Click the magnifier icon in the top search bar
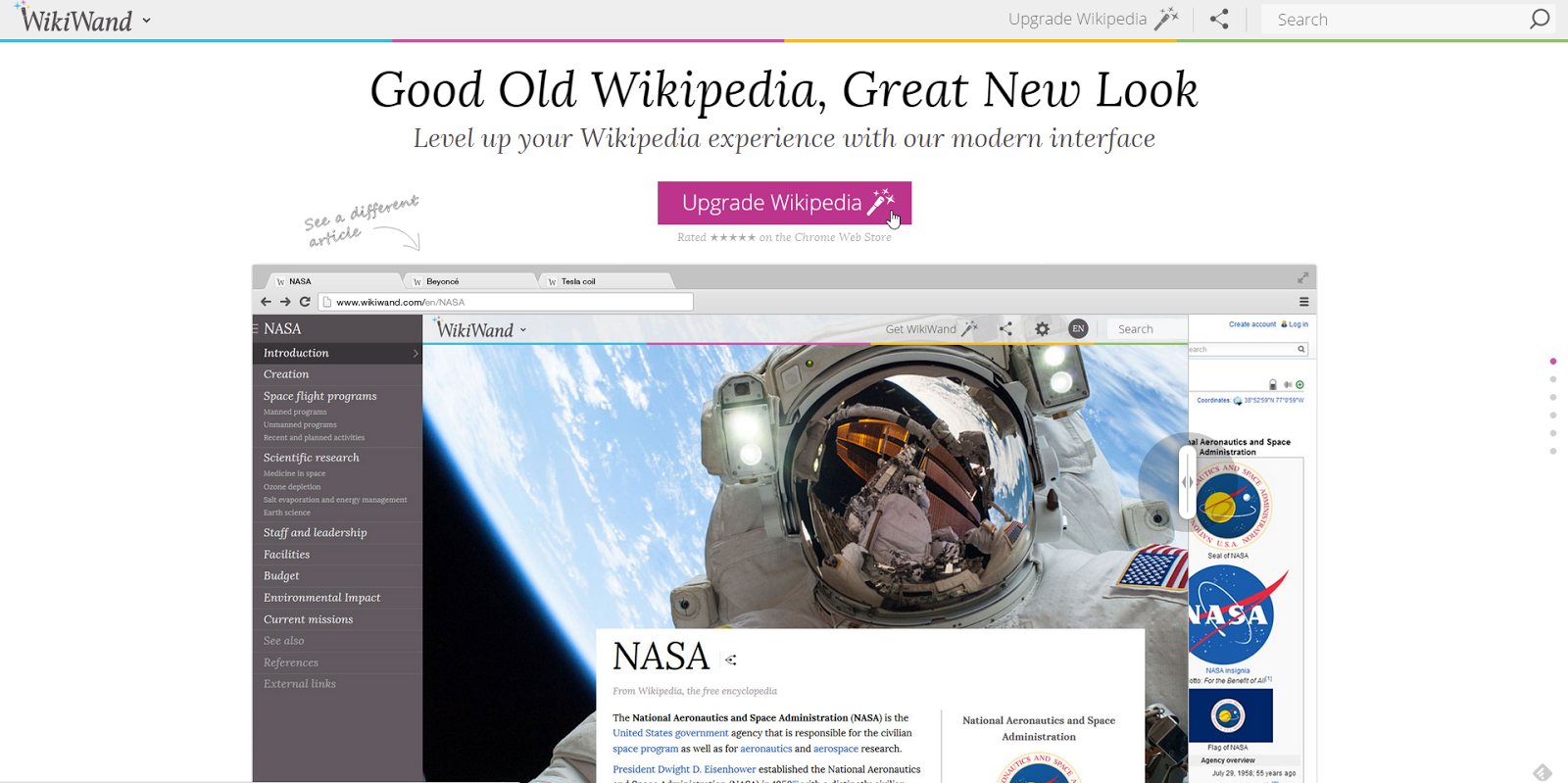This screenshot has width=1568, height=783. (1540, 19)
